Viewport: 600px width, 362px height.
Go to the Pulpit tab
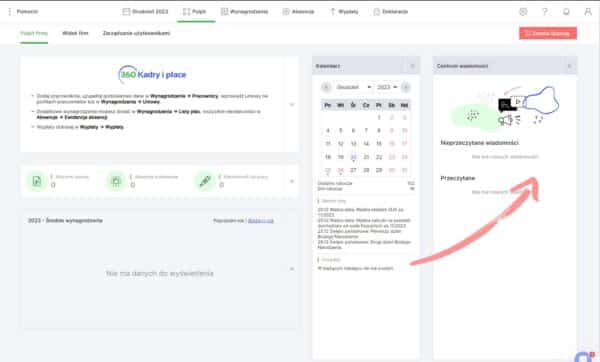(x=195, y=11)
